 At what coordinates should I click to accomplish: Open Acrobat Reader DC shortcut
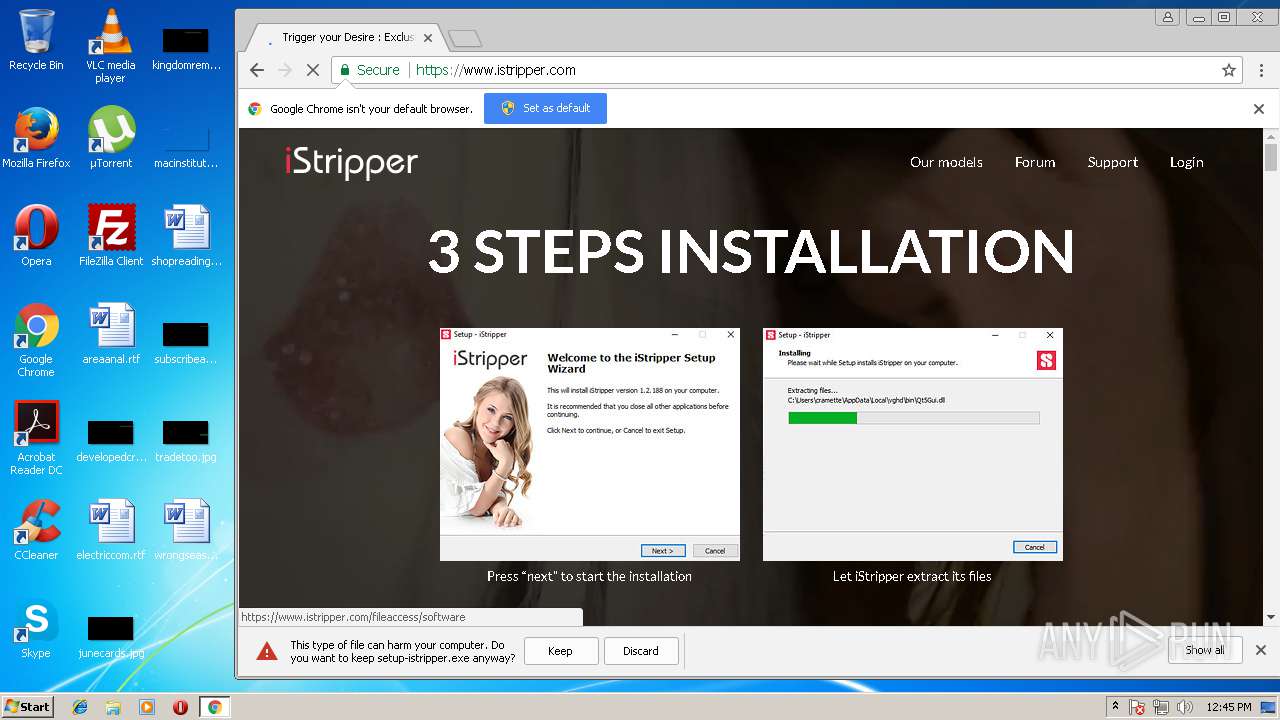point(36,438)
